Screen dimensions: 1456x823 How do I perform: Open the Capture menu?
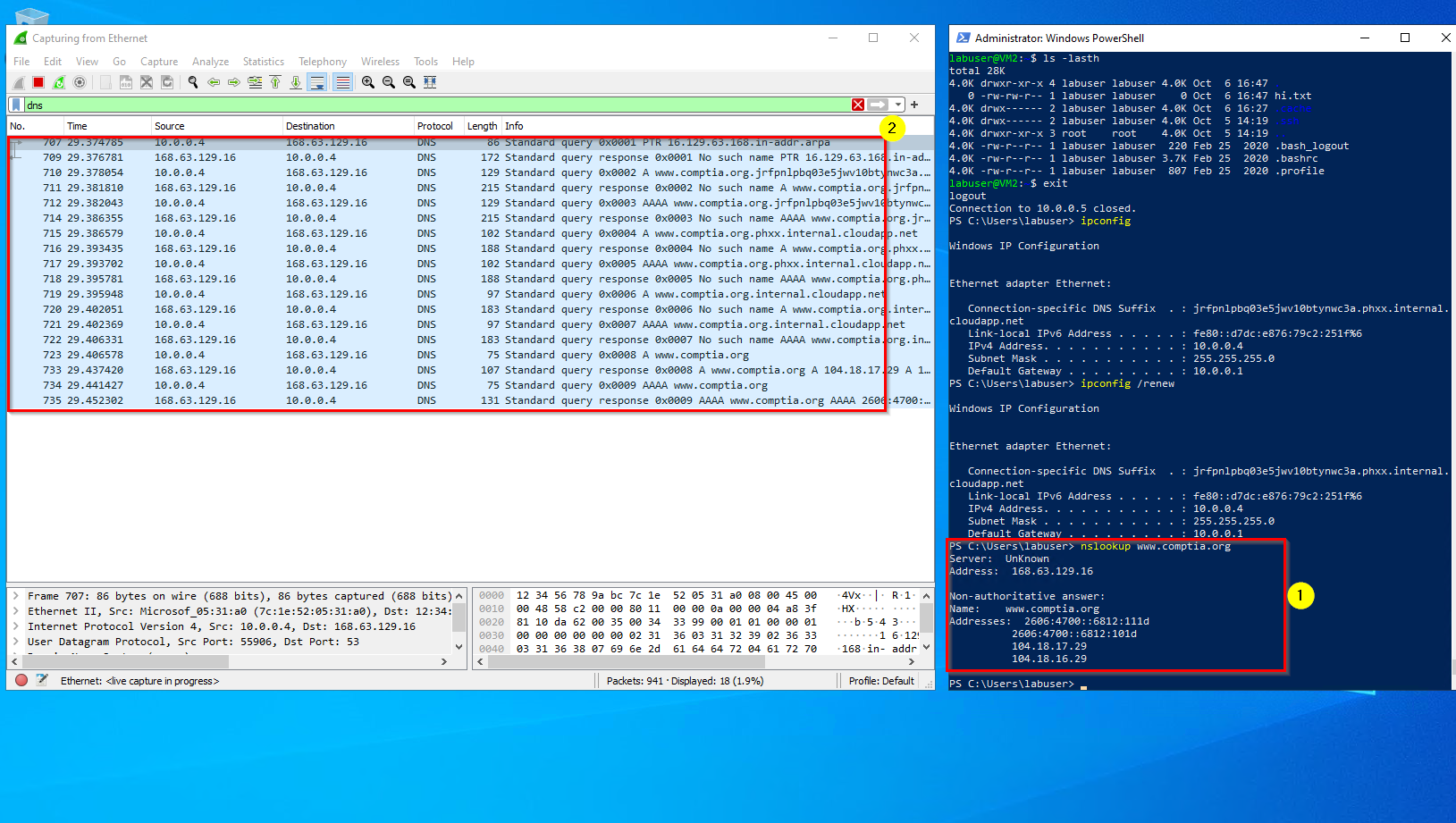[159, 62]
